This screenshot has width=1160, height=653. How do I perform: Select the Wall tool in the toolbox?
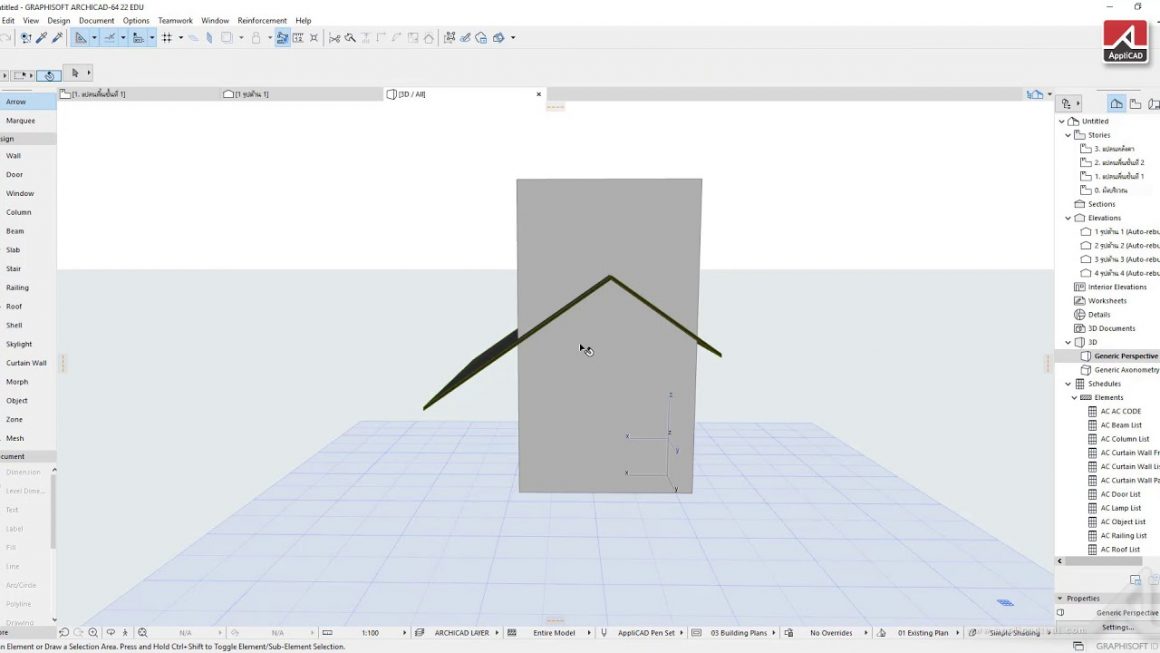[13, 156]
